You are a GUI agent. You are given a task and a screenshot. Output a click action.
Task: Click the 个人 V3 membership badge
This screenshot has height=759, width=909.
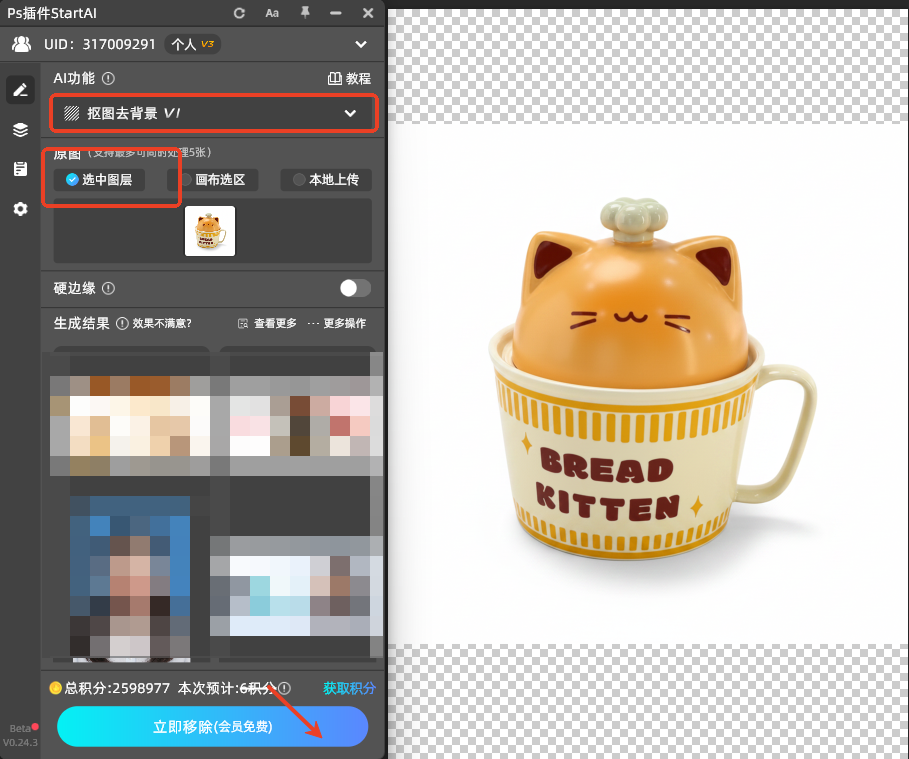pyautogui.click(x=192, y=44)
